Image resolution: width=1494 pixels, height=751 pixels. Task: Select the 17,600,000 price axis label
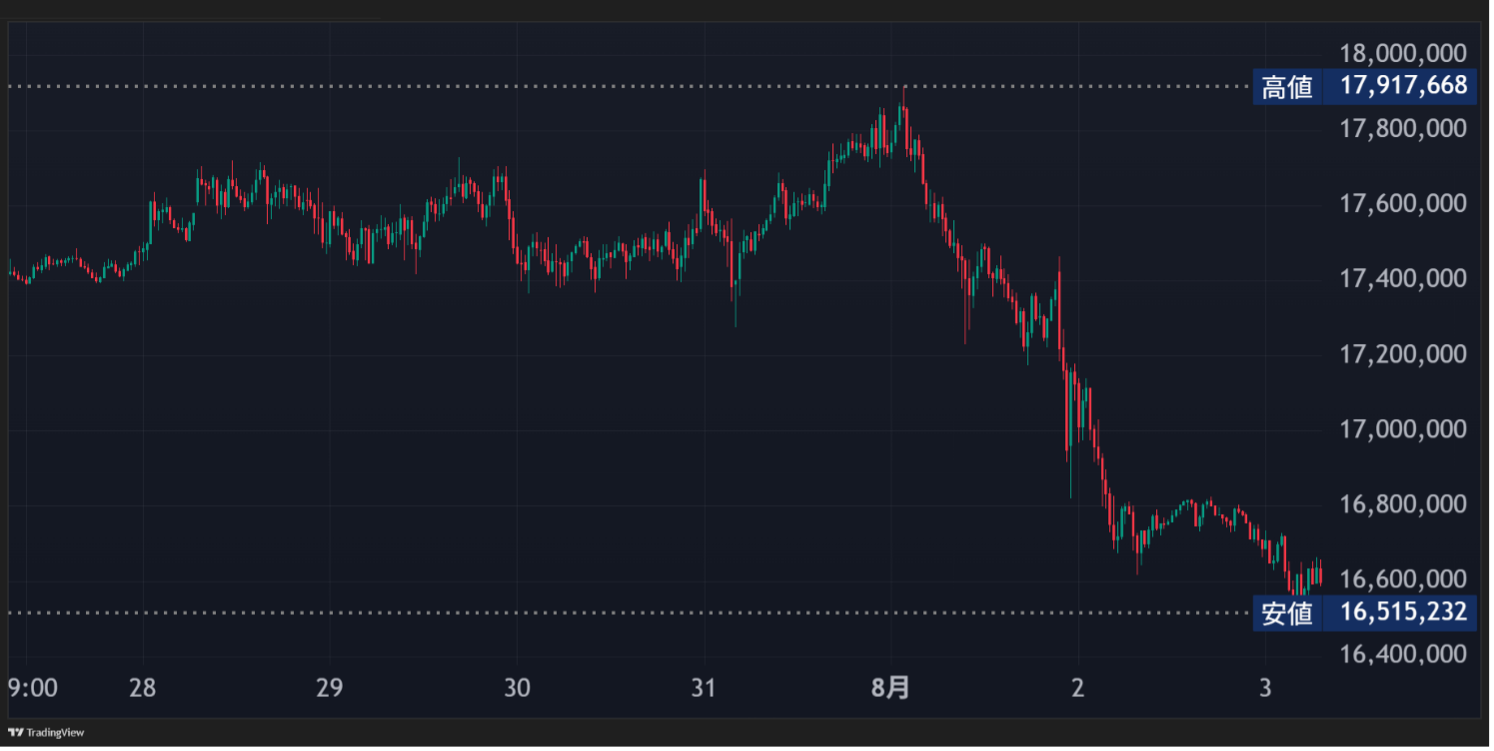1403,204
